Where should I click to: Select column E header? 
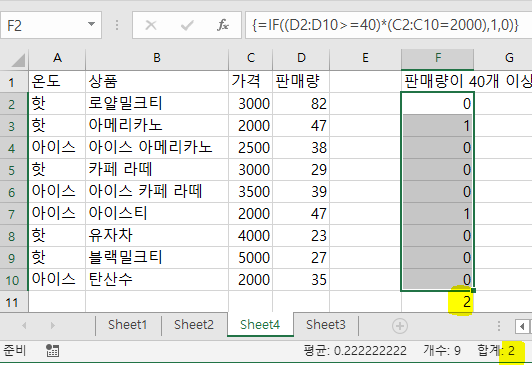coord(365,58)
